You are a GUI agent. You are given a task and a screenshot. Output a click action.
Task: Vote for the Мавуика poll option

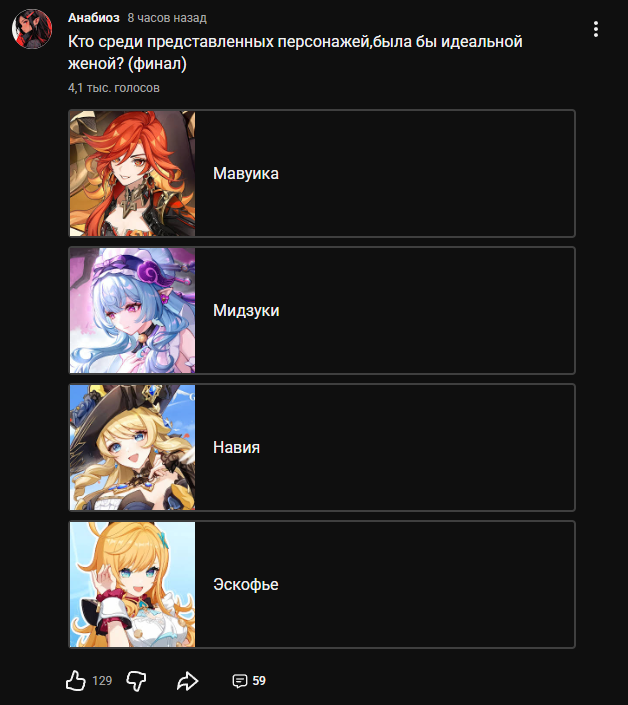point(322,174)
